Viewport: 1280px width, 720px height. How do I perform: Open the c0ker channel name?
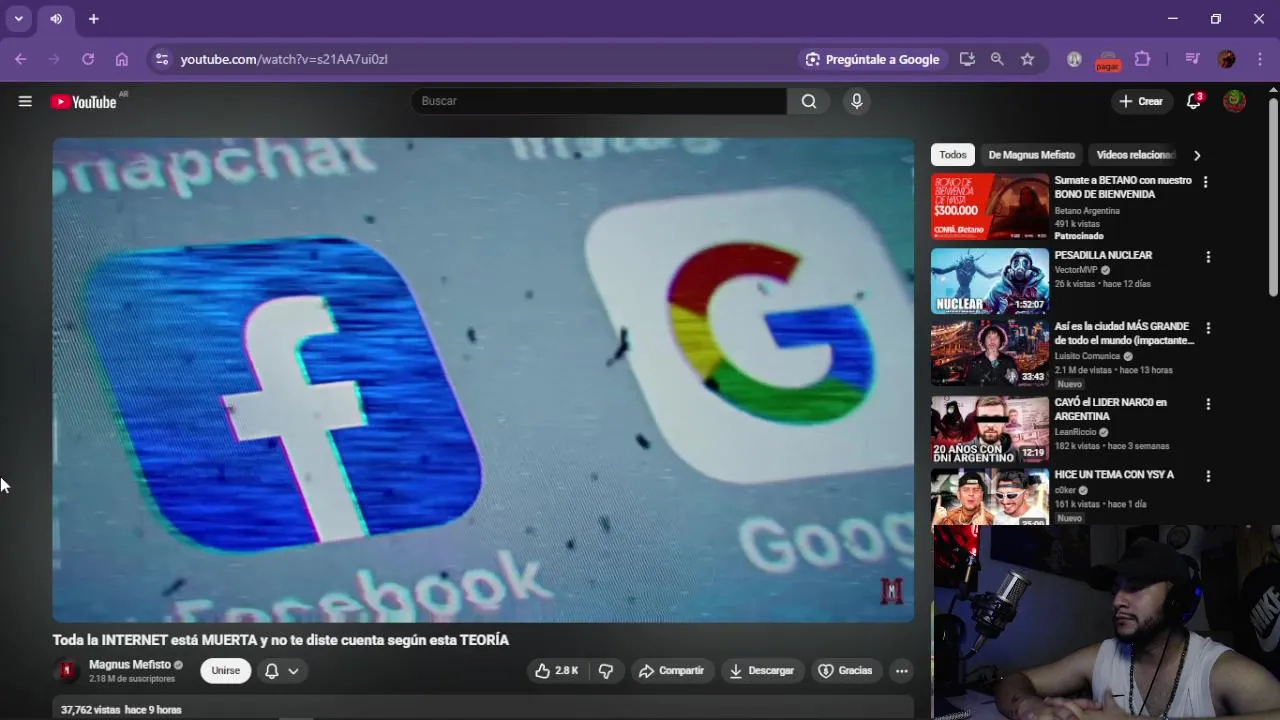1065,490
